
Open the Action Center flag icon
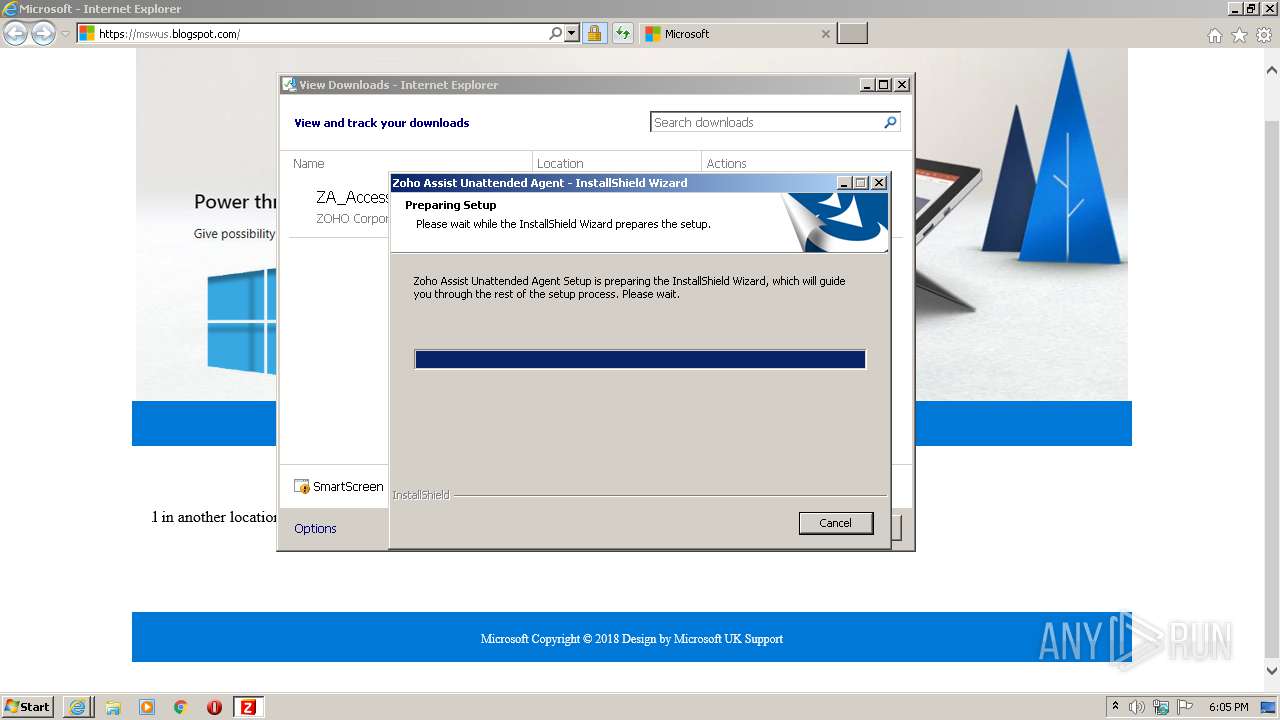point(1185,707)
